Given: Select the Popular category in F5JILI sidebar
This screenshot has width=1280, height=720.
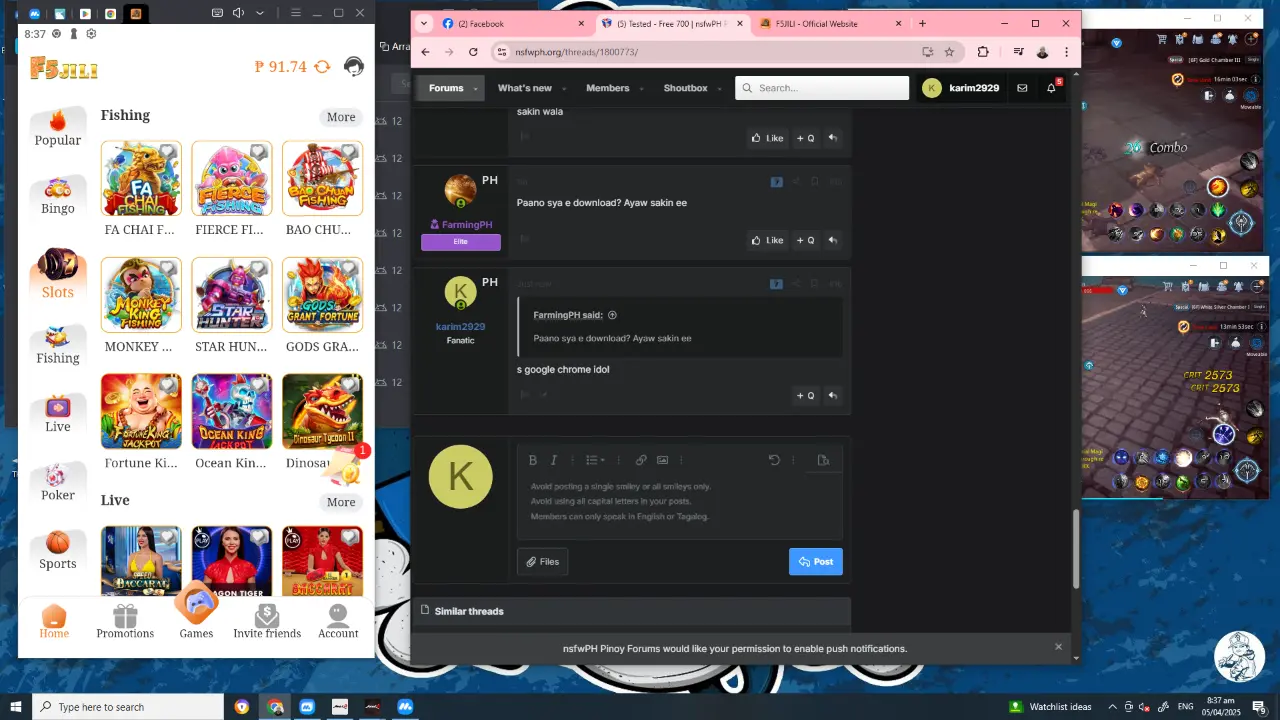Looking at the screenshot, I should 58,129.
